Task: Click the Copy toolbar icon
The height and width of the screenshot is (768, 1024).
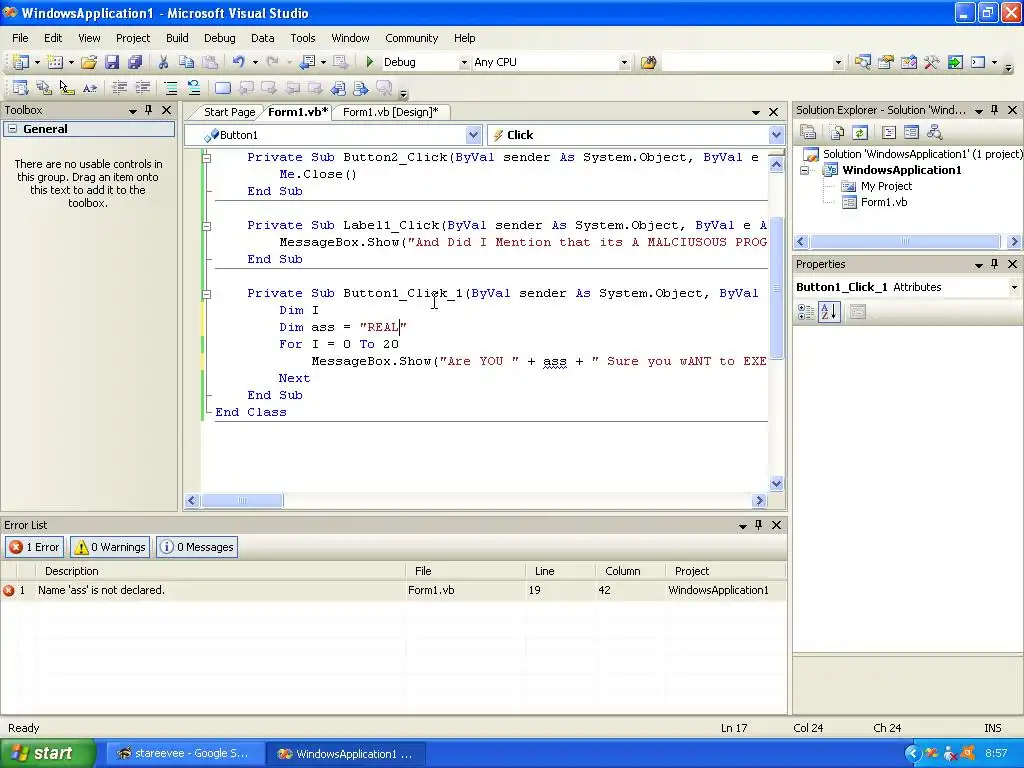Action: click(x=187, y=62)
